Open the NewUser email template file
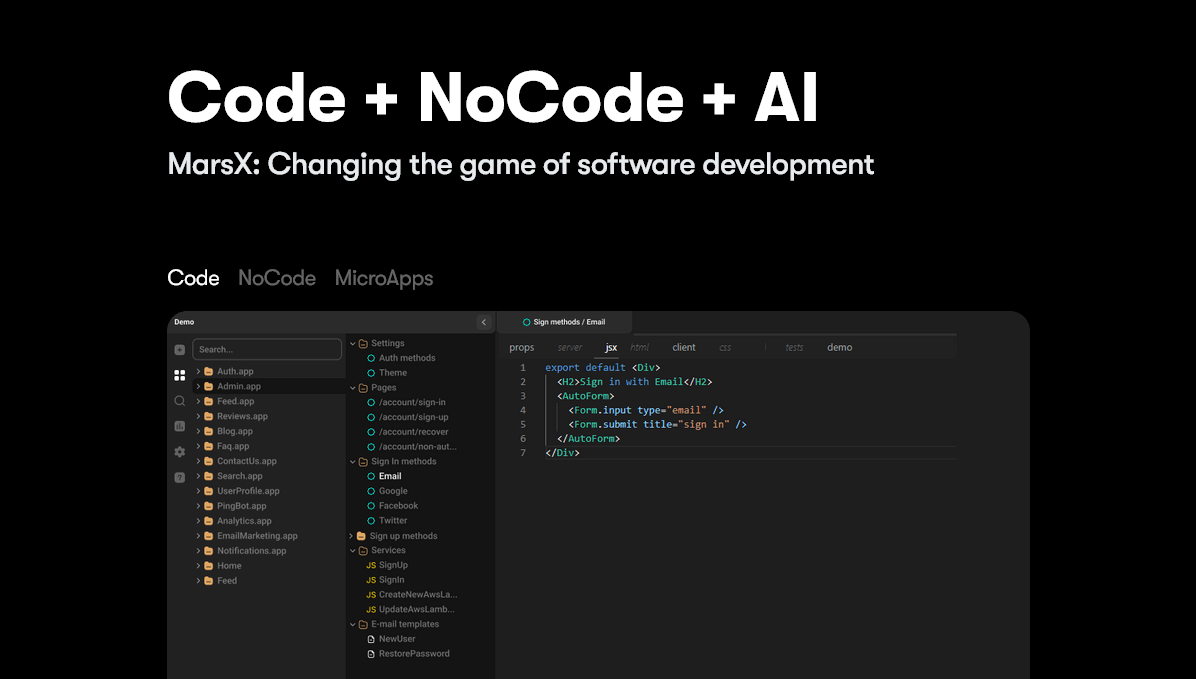The width and height of the screenshot is (1196, 679). (x=396, y=639)
